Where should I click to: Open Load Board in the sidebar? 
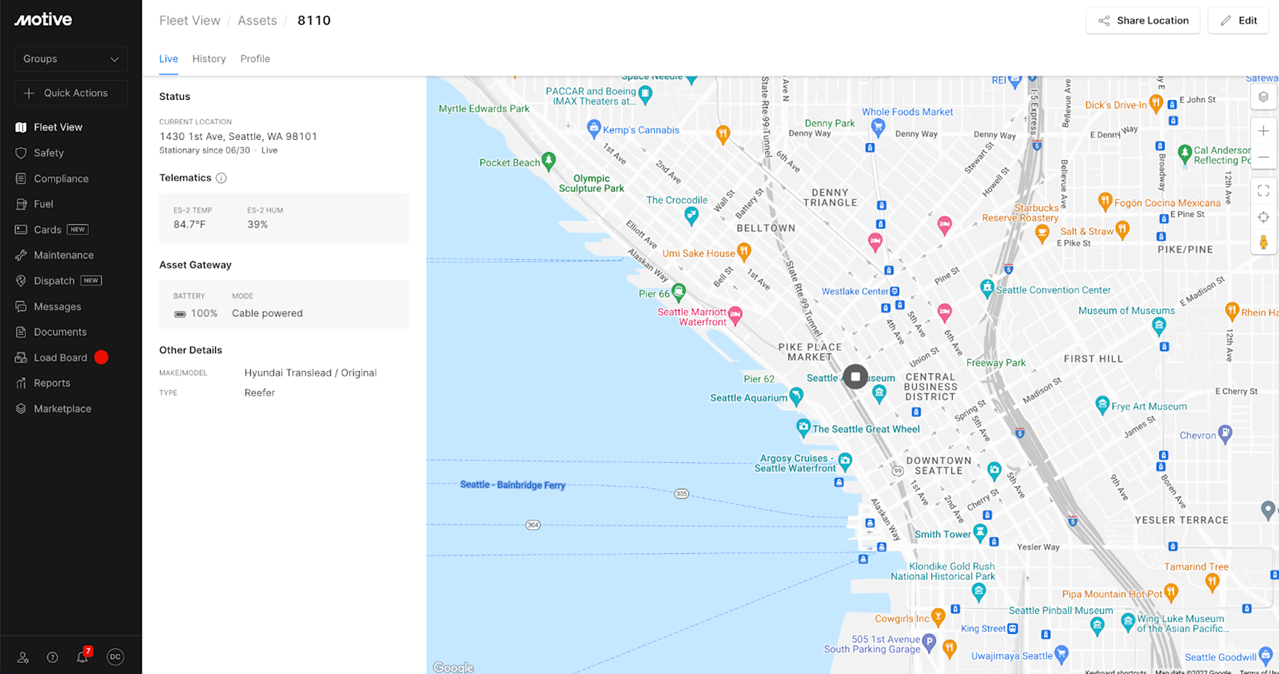pos(60,357)
